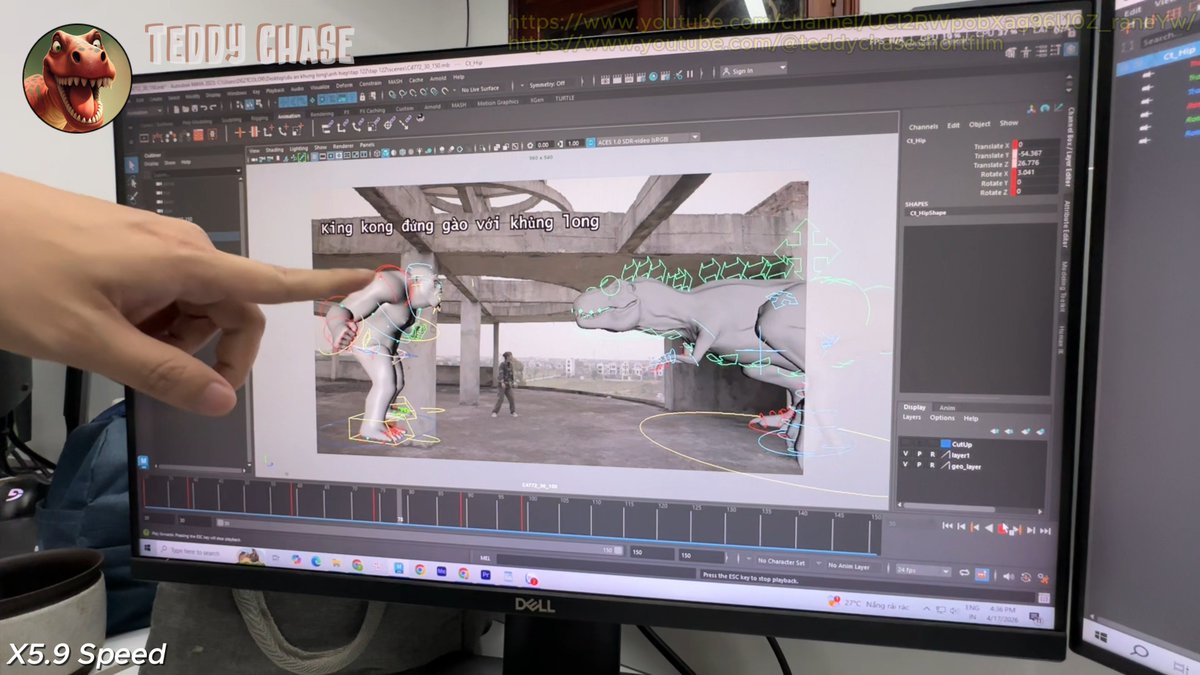Switch to the Motion Graphics shelf tab

498,103
